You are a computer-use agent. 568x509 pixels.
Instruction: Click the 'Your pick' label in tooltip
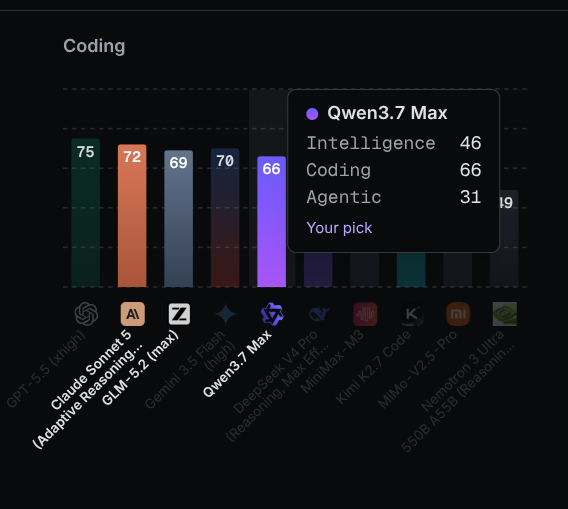click(x=339, y=228)
